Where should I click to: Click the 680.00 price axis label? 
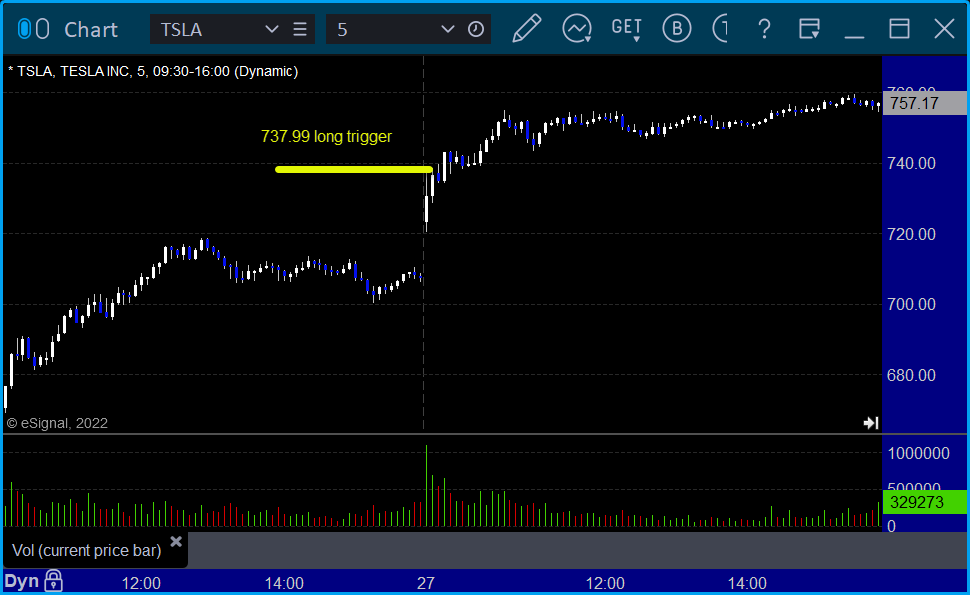point(911,375)
